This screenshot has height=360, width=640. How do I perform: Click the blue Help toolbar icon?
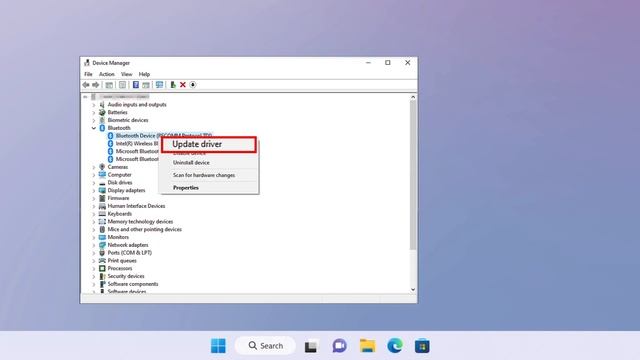(136, 84)
